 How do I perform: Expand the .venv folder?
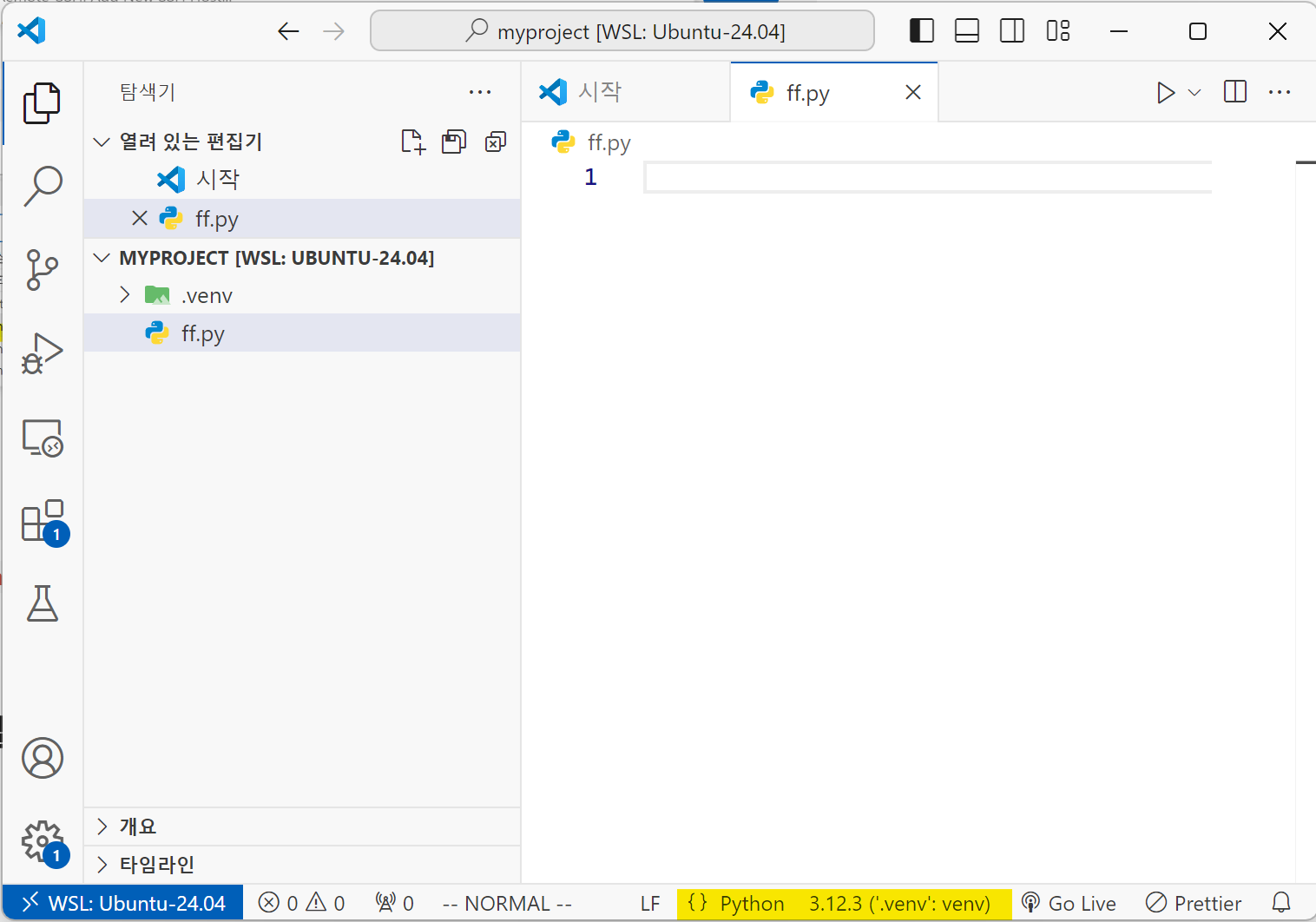point(125,295)
